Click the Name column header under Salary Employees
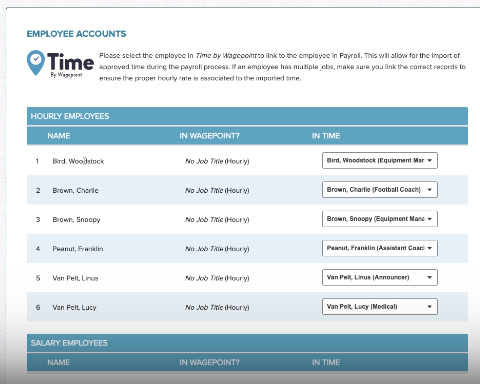The image size is (480, 384). pos(59,362)
